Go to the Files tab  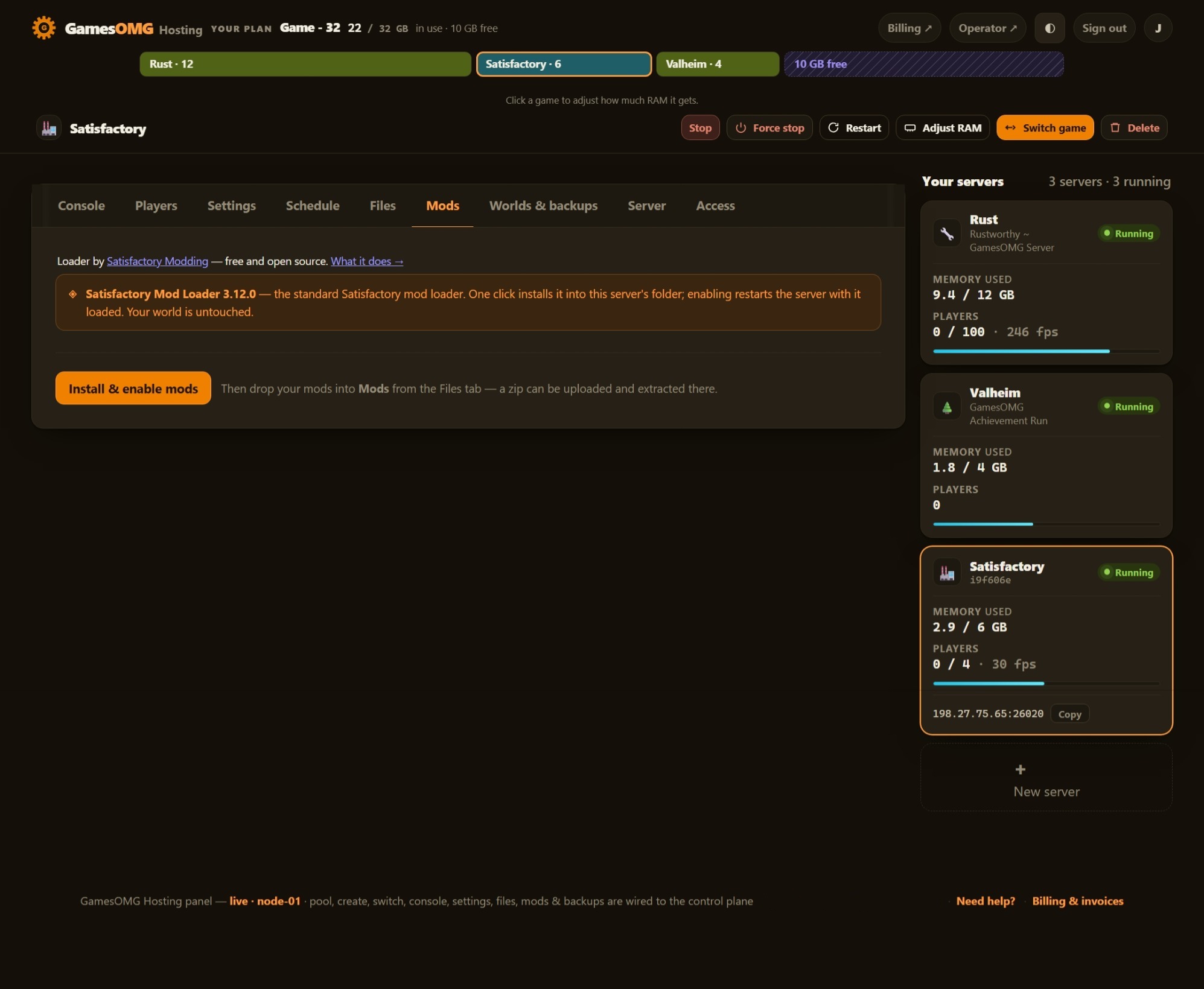click(383, 206)
